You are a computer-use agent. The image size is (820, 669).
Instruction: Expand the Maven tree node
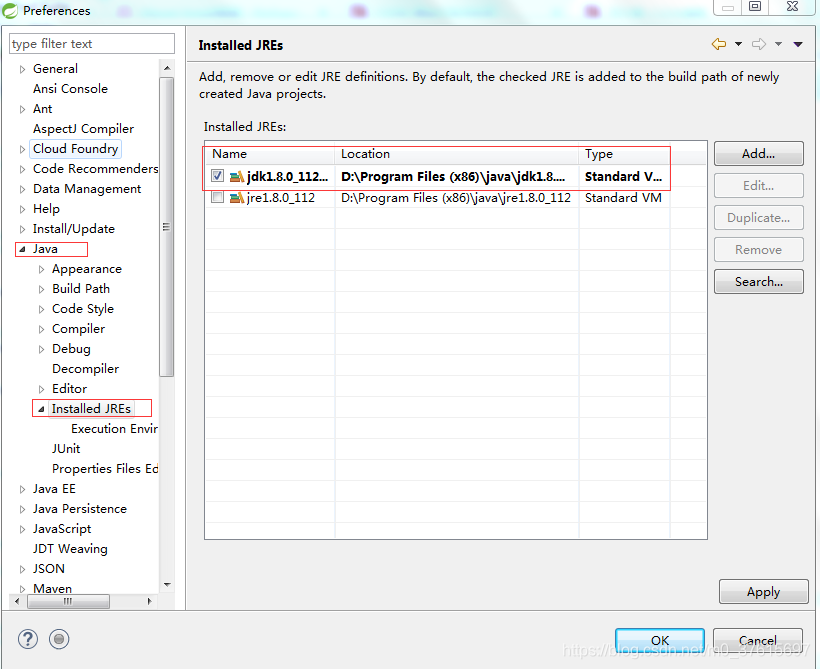tap(22, 588)
